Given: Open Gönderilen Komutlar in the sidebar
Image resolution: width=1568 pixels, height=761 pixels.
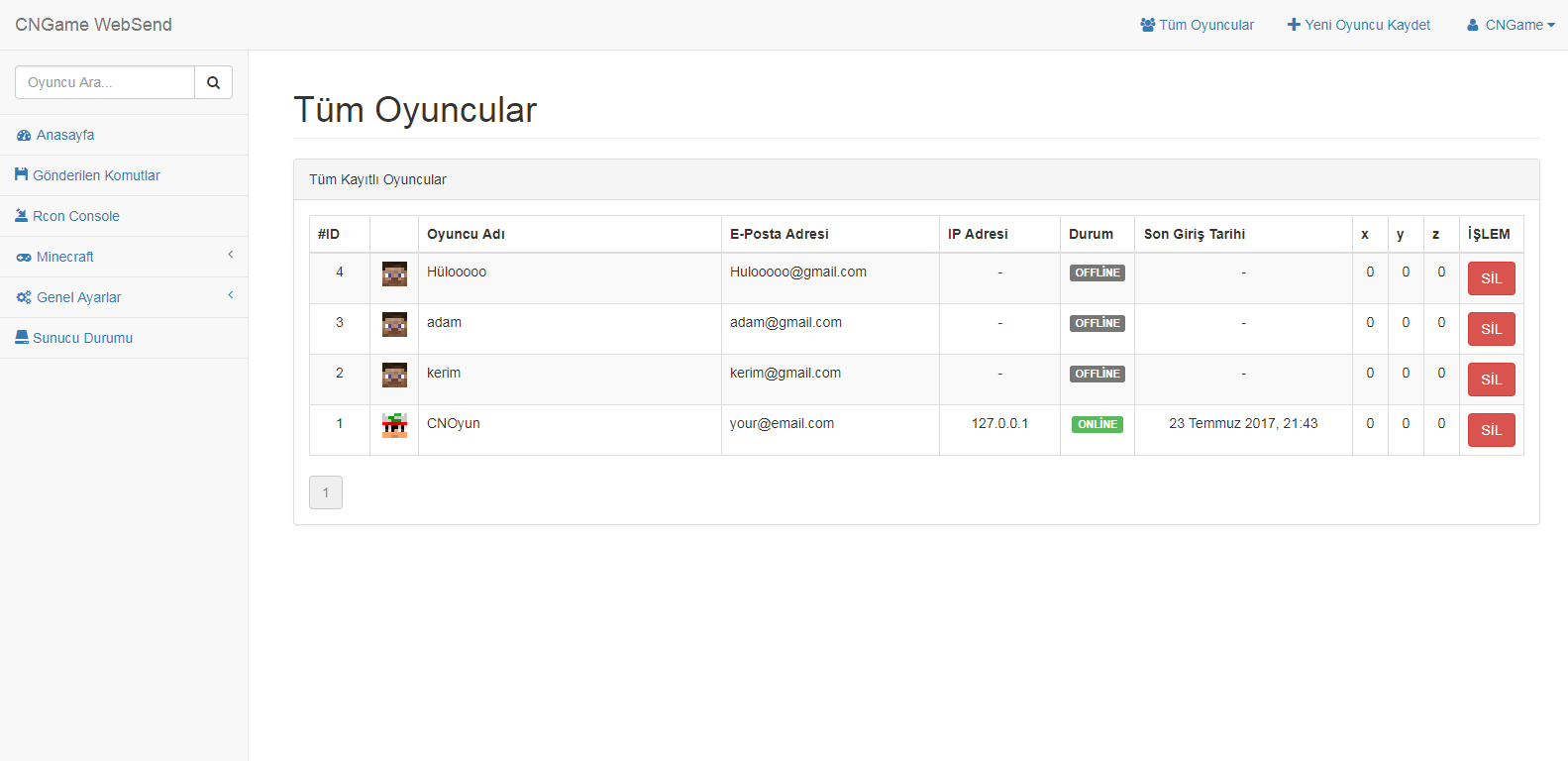Looking at the screenshot, I should click(x=124, y=175).
